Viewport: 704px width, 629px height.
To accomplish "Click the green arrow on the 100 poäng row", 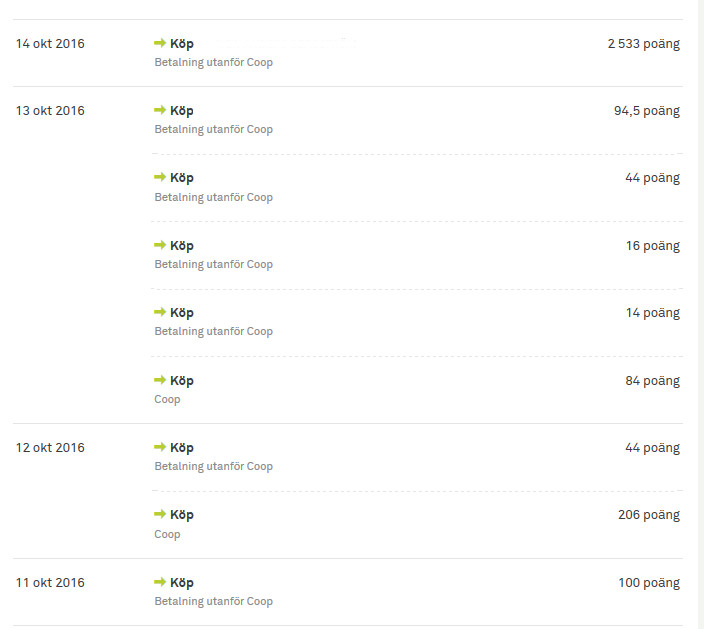I will coord(159,582).
